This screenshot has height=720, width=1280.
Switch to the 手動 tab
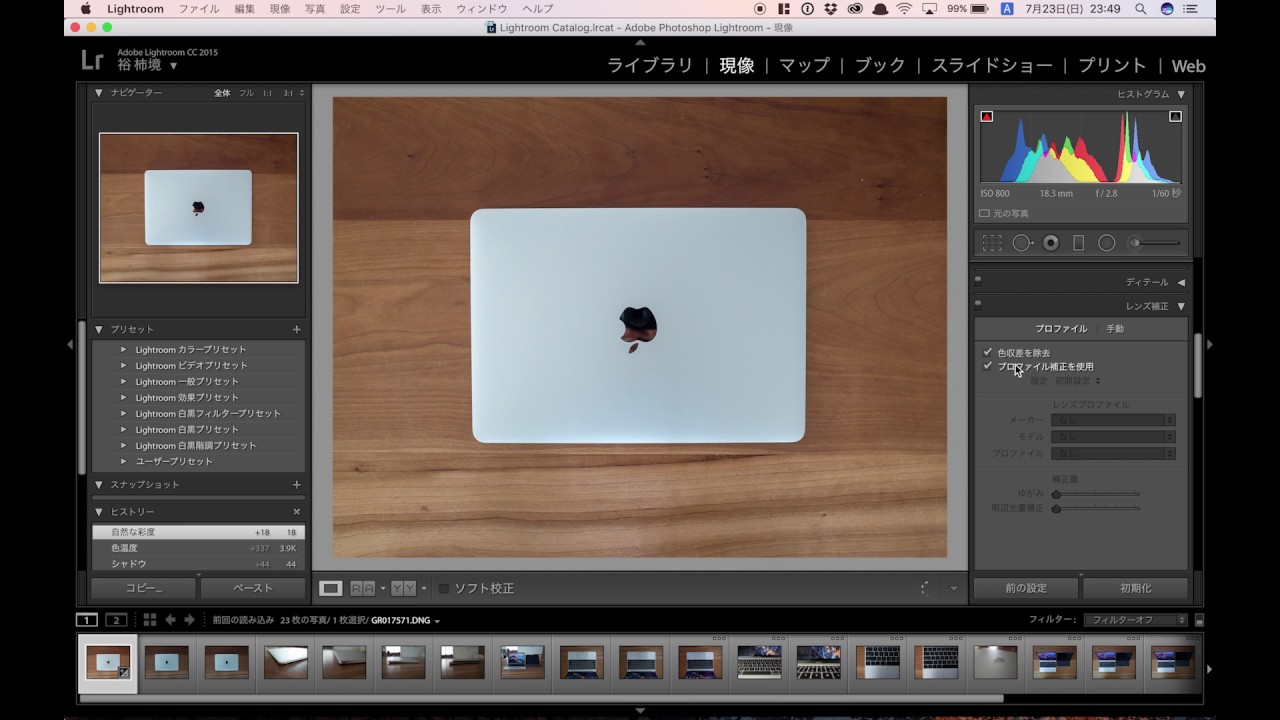tap(1114, 329)
